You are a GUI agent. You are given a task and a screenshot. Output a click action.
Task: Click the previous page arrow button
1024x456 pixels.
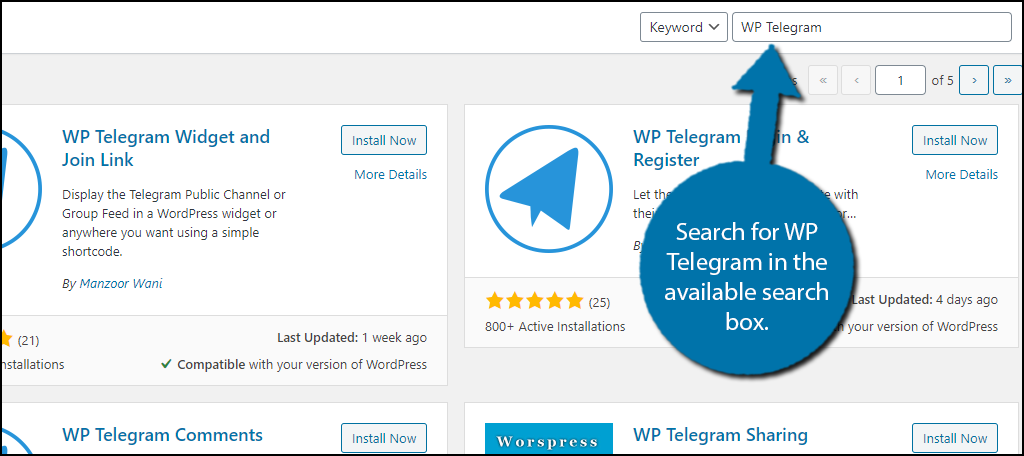click(856, 80)
